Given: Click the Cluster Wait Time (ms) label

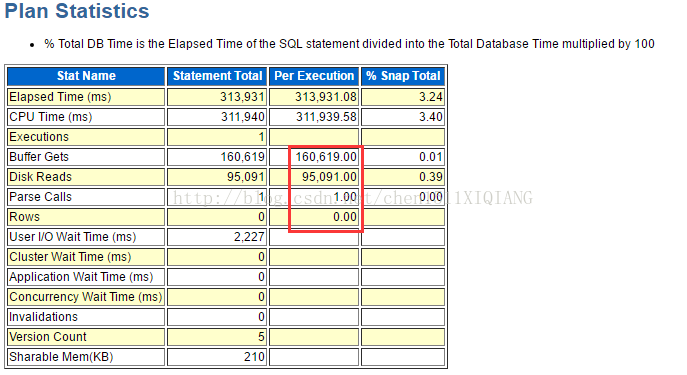Looking at the screenshot, I should (70, 257).
